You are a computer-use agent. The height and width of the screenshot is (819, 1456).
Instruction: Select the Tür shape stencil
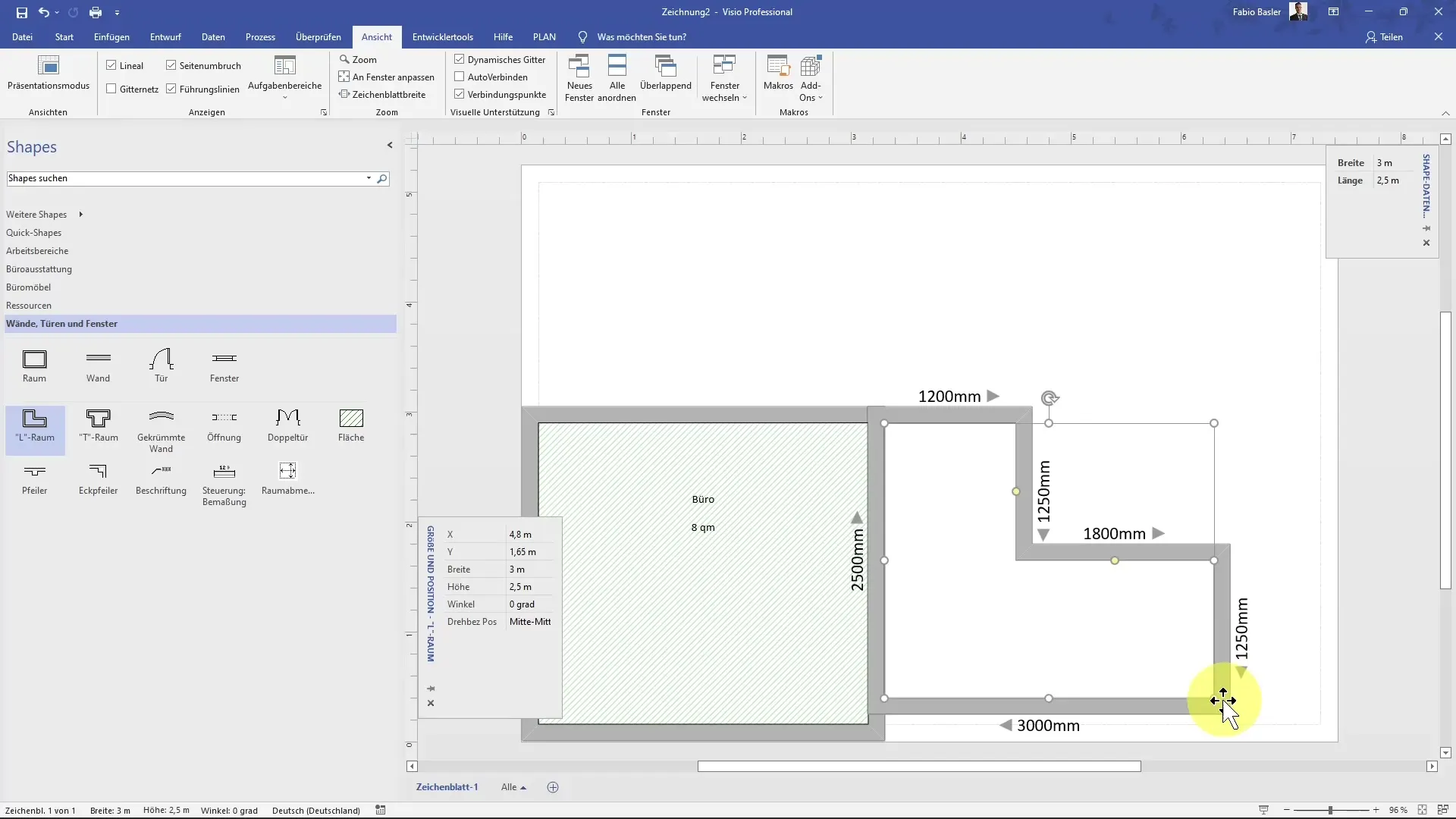point(162,366)
